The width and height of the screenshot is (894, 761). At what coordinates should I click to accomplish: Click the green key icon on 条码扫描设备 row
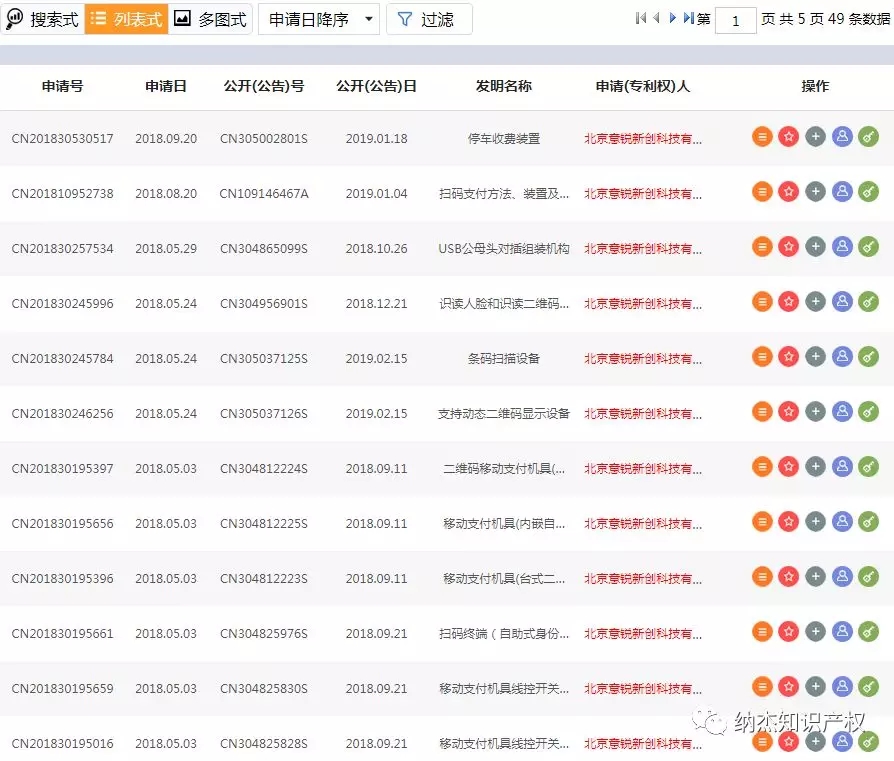(868, 355)
